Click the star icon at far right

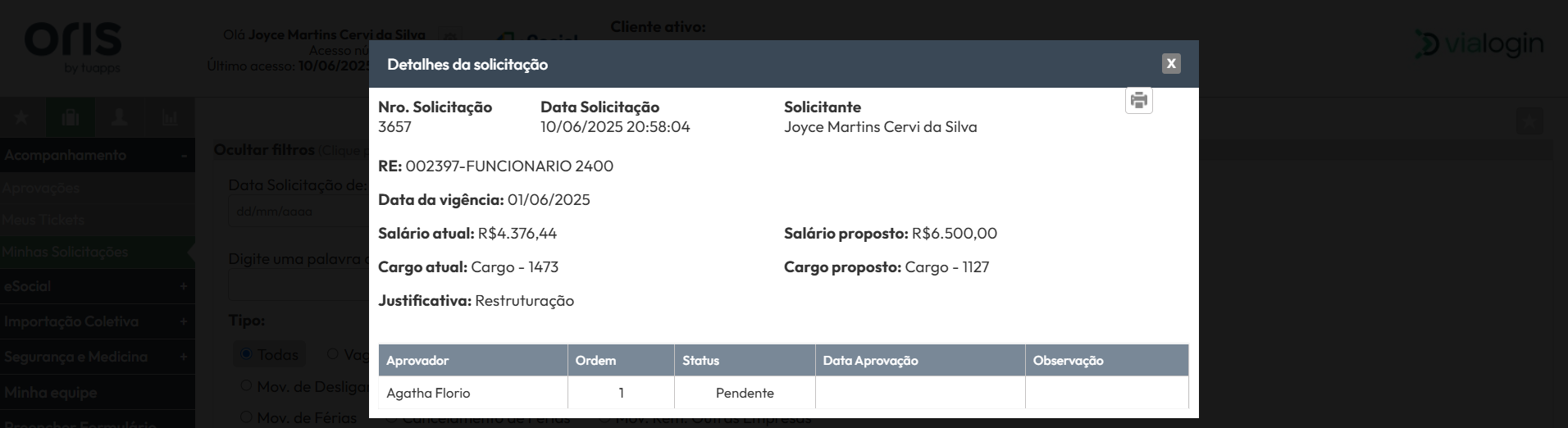coord(1530,122)
